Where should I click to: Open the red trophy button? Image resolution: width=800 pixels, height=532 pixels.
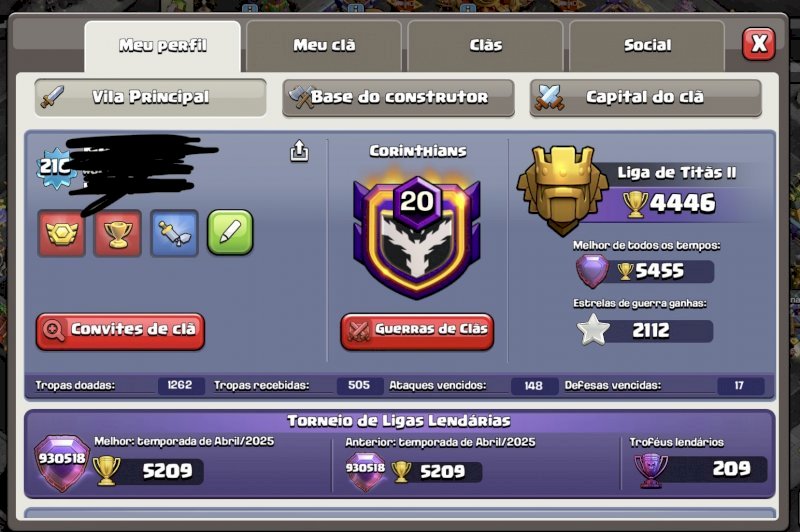[117, 233]
